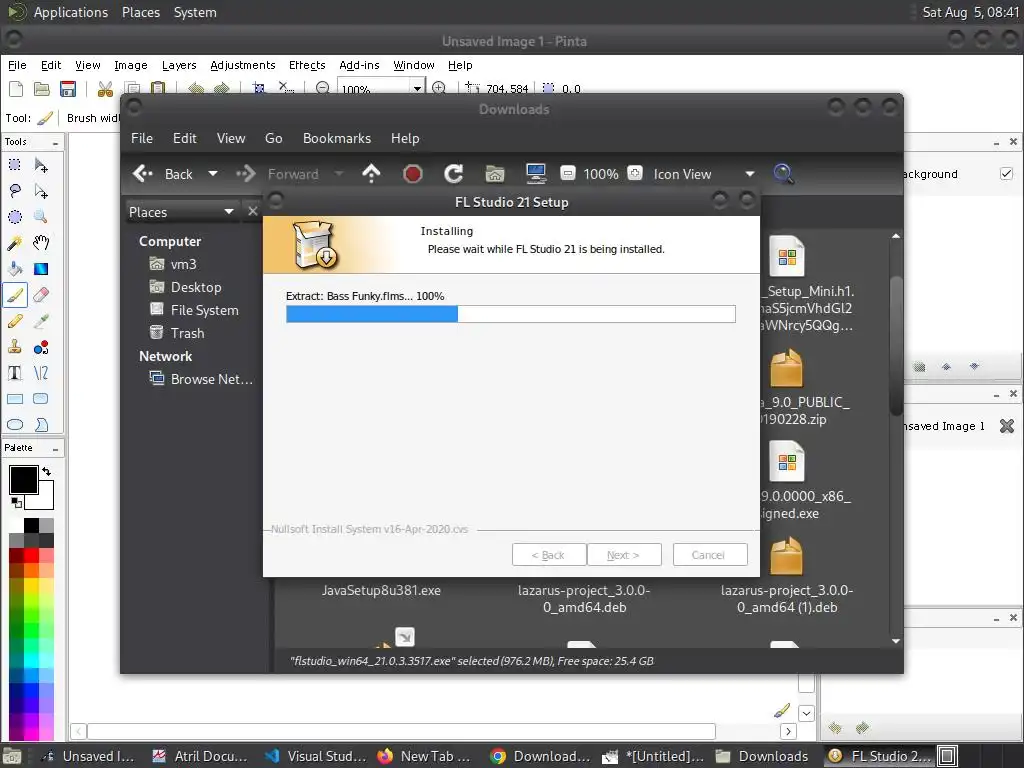Click the secondary white color swatch
This screenshot has height=768, width=1024.
click(44, 500)
